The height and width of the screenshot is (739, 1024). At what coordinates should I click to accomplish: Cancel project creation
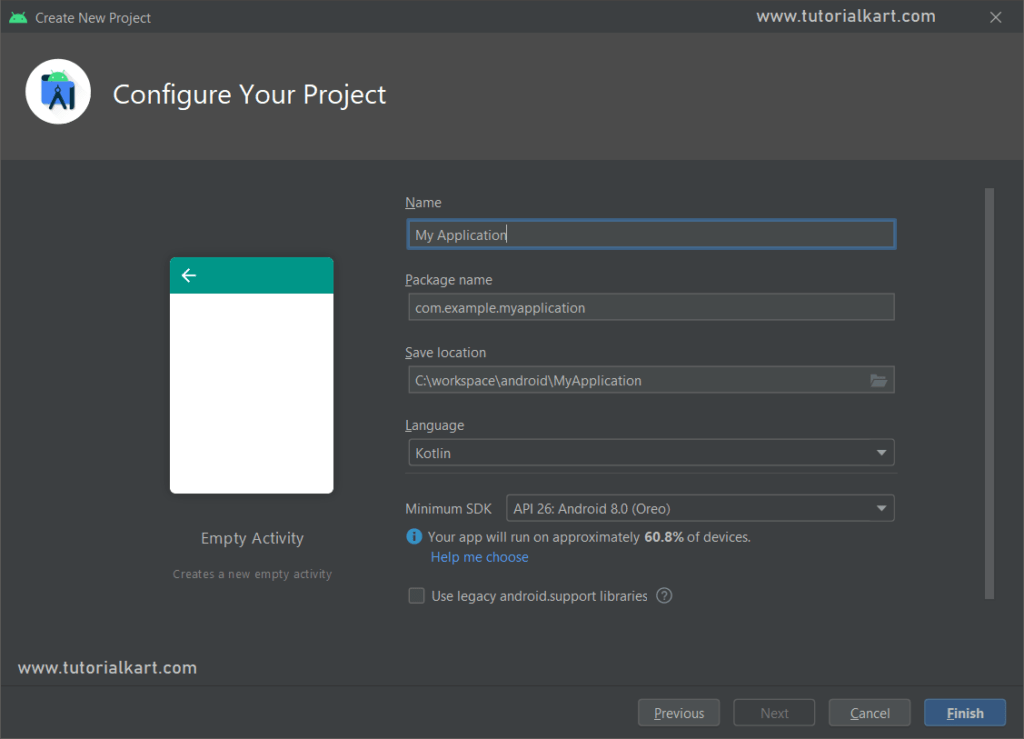click(869, 712)
